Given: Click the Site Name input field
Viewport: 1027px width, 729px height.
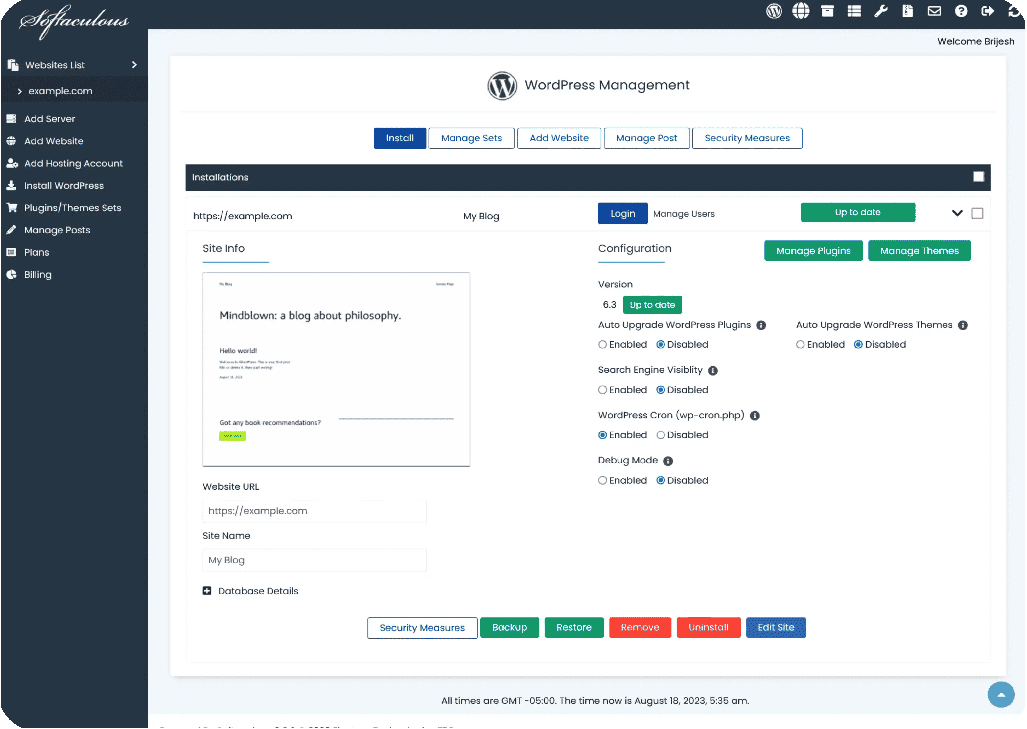Looking at the screenshot, I should coord(314,560).
